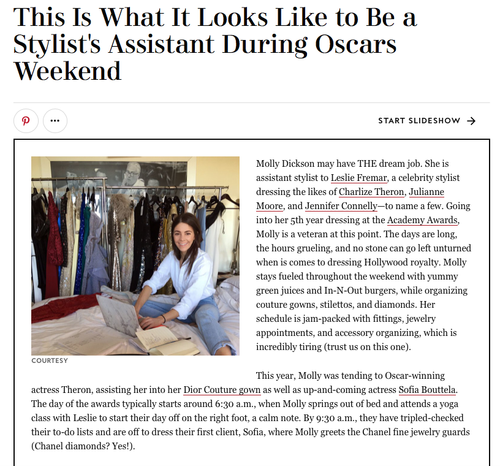Visit the Jennifer Connelly link
Screen dimensions: 500x466
341,206
